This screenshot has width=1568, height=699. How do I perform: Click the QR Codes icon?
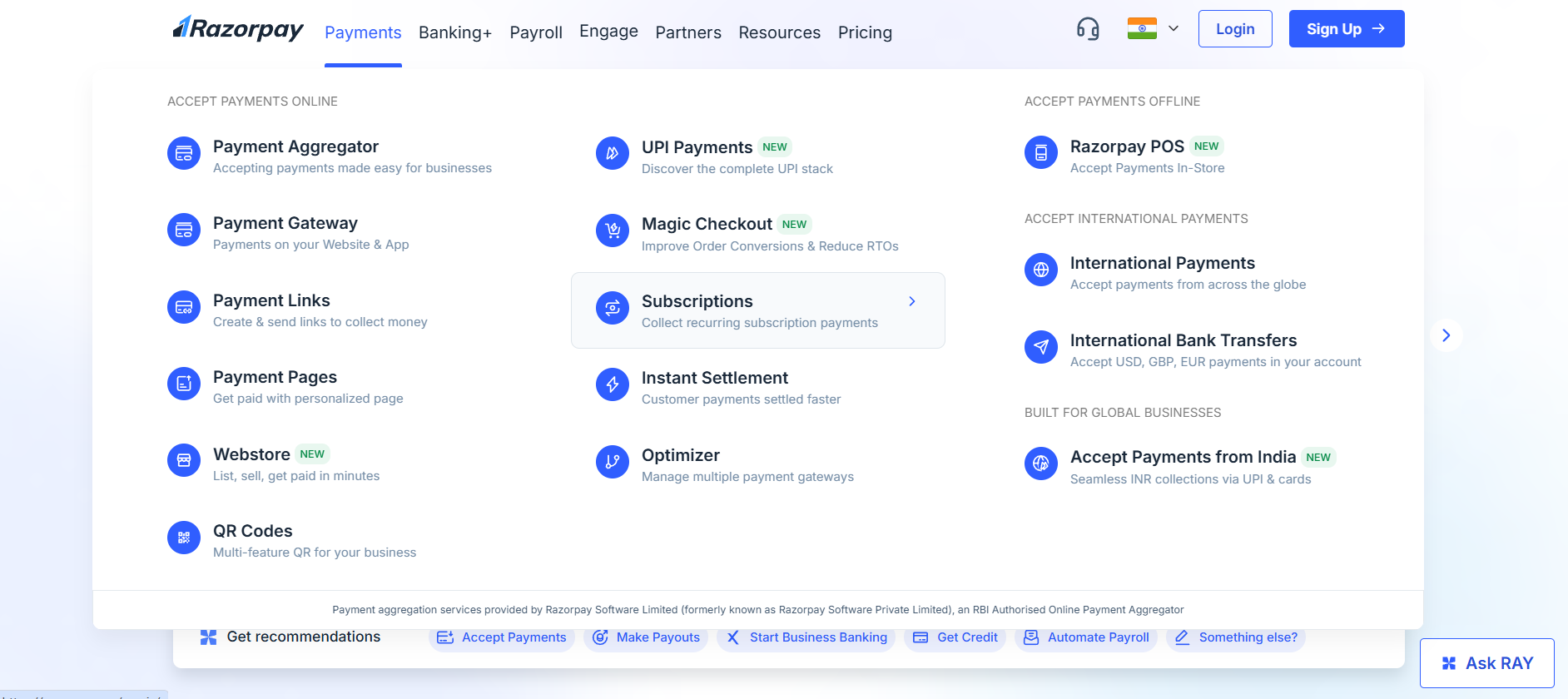tap(184, 538)
